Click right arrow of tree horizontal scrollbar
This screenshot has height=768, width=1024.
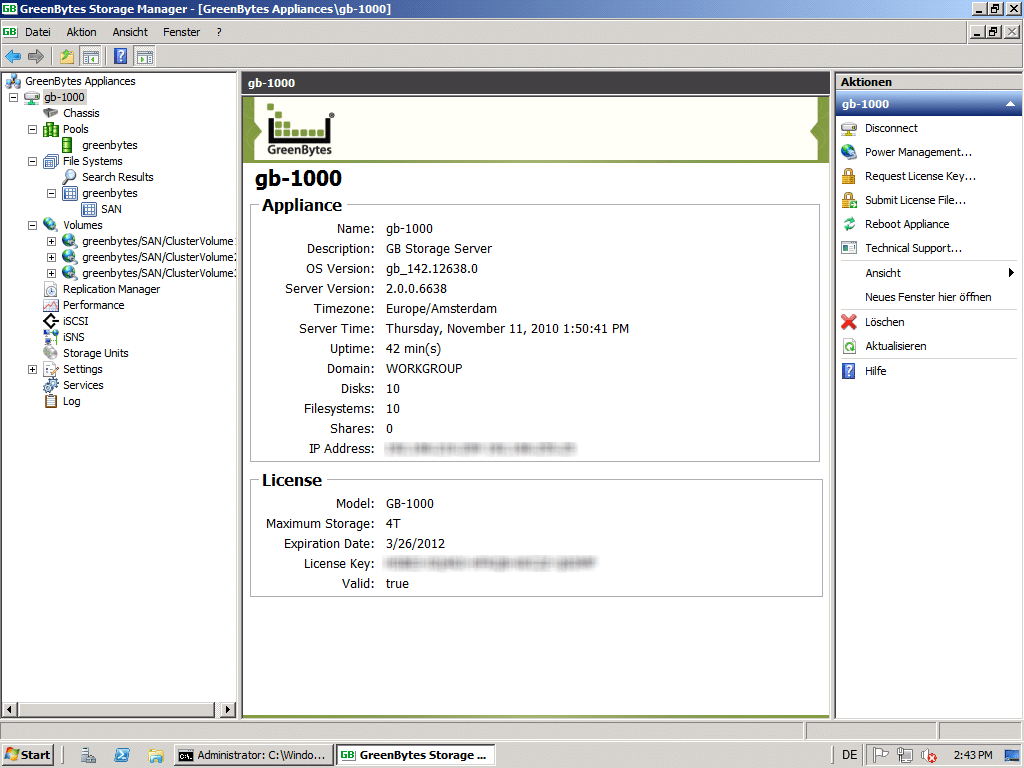coord(227,709)
